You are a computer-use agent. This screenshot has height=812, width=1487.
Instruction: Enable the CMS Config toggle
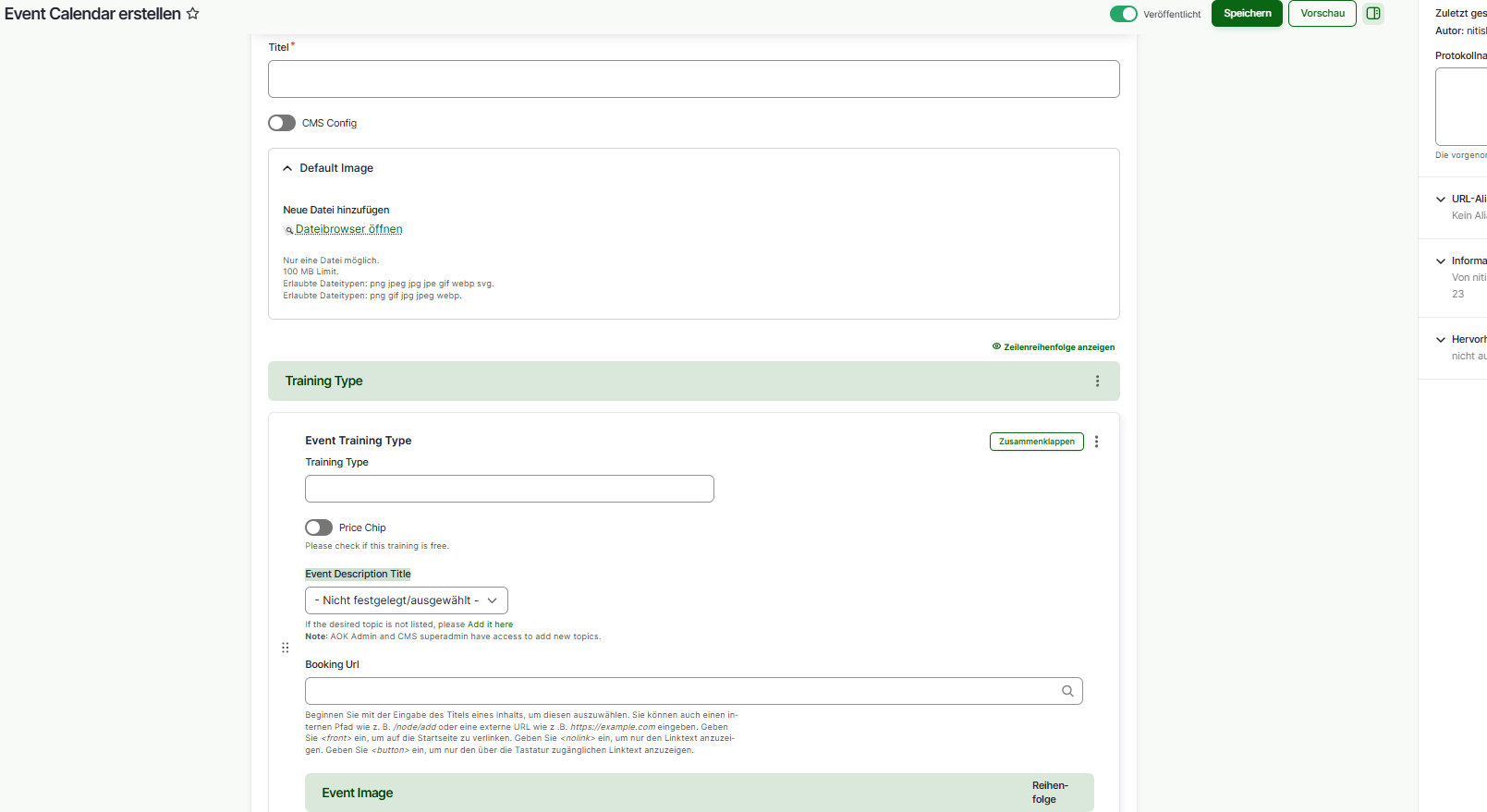282,123
